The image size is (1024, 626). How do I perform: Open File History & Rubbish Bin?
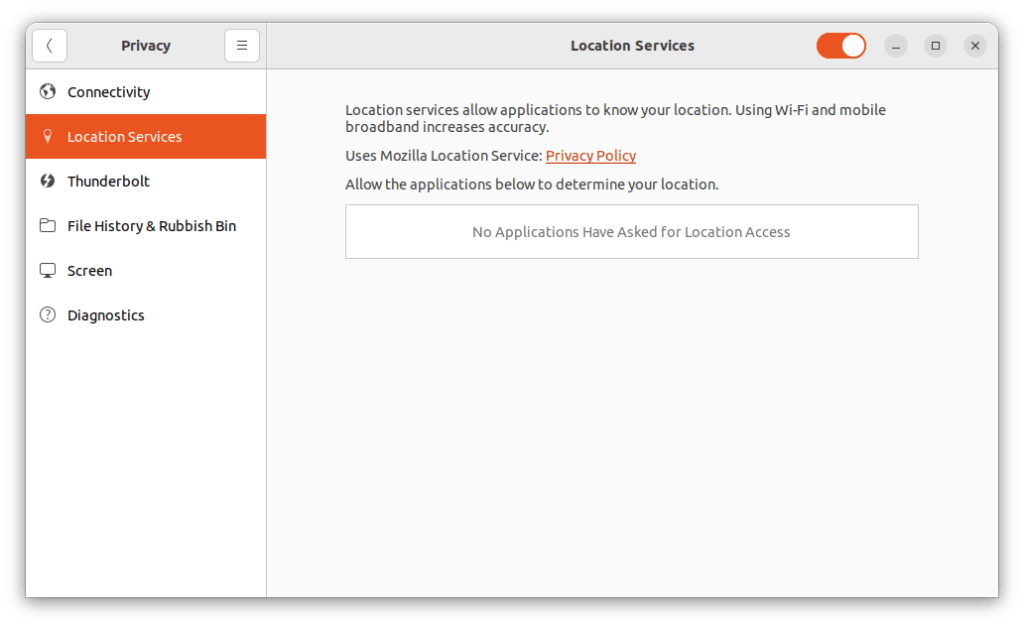[x=146, y=226]
